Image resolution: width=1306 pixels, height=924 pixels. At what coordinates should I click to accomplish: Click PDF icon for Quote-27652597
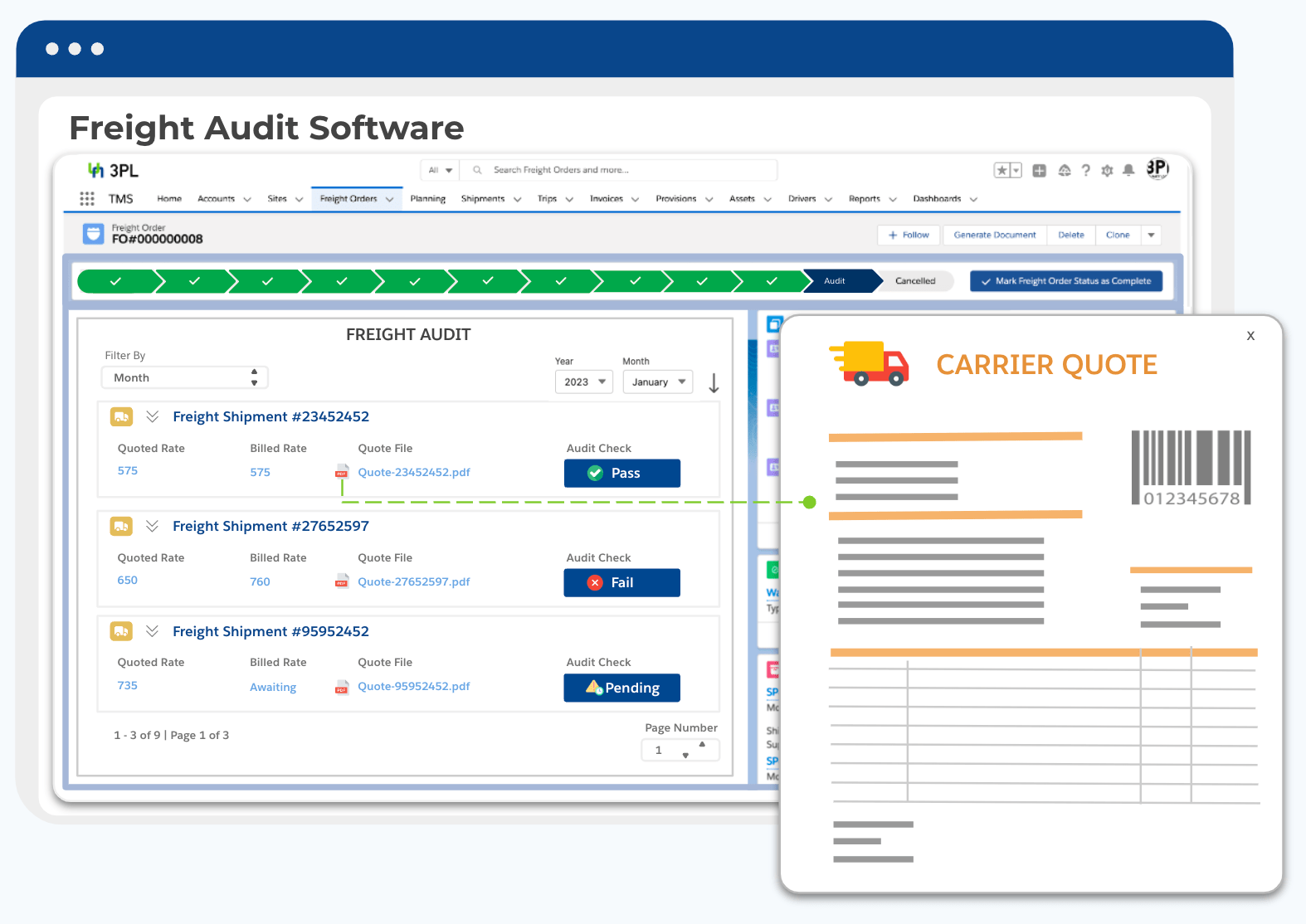point(342,581)
